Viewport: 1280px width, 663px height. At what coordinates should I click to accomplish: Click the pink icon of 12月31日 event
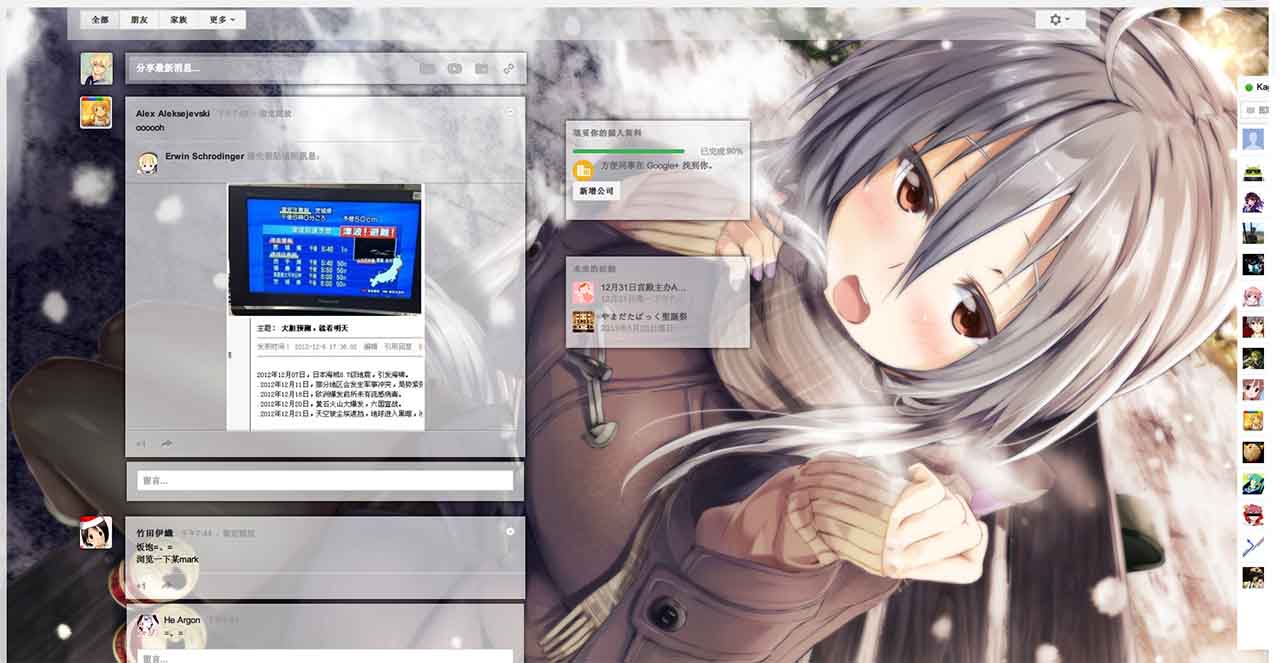pos(583,292)
